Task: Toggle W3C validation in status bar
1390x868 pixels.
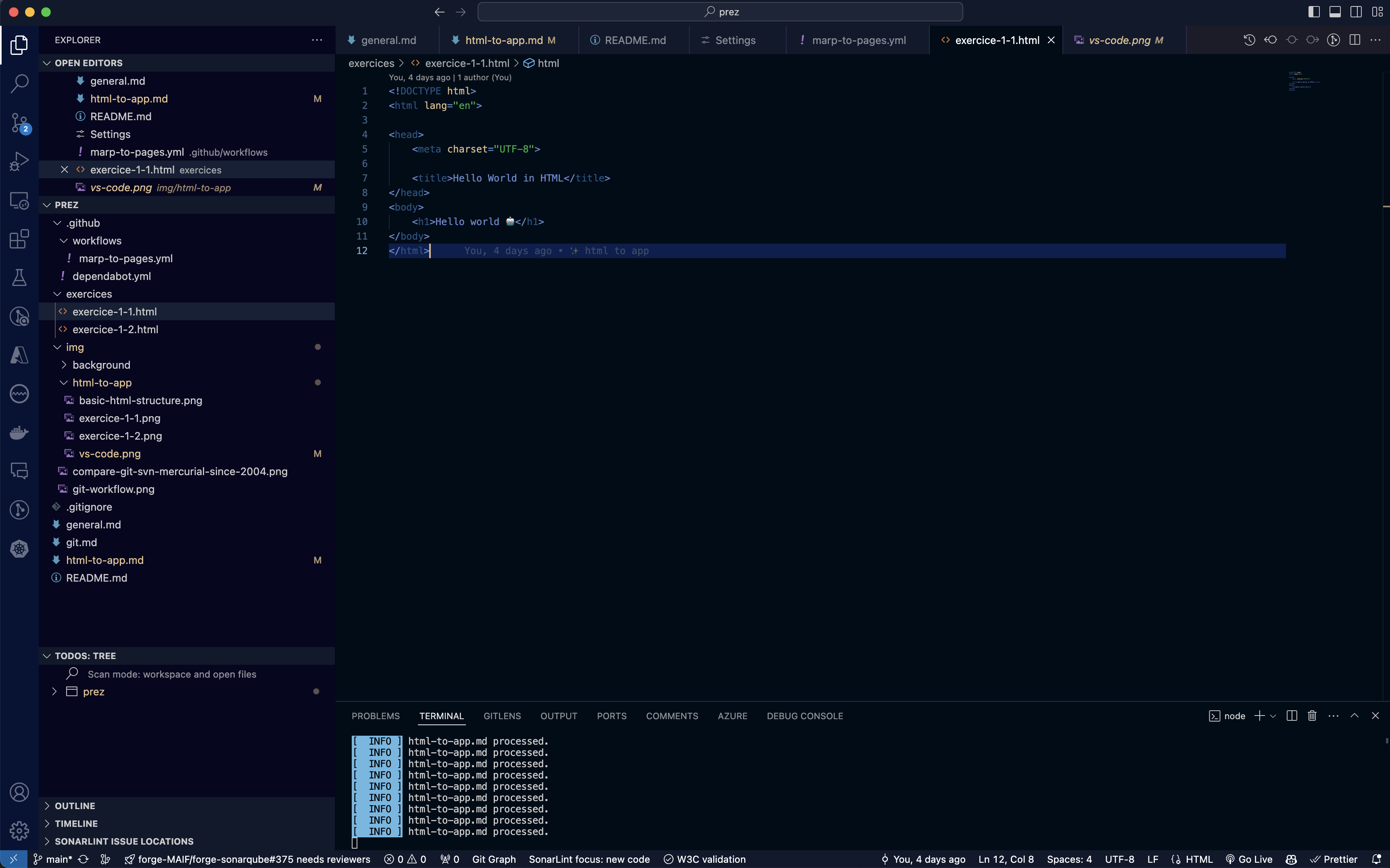Action: [x=704, y=860]
